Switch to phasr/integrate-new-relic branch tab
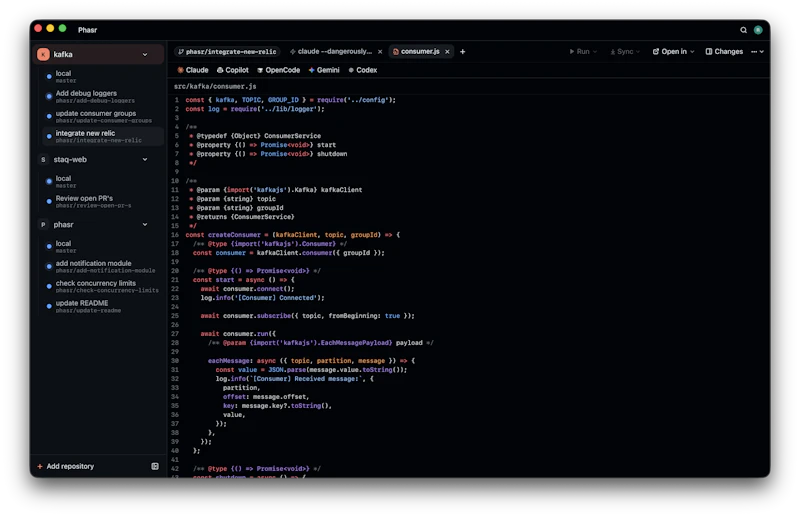800x517 pixels. 227,52
